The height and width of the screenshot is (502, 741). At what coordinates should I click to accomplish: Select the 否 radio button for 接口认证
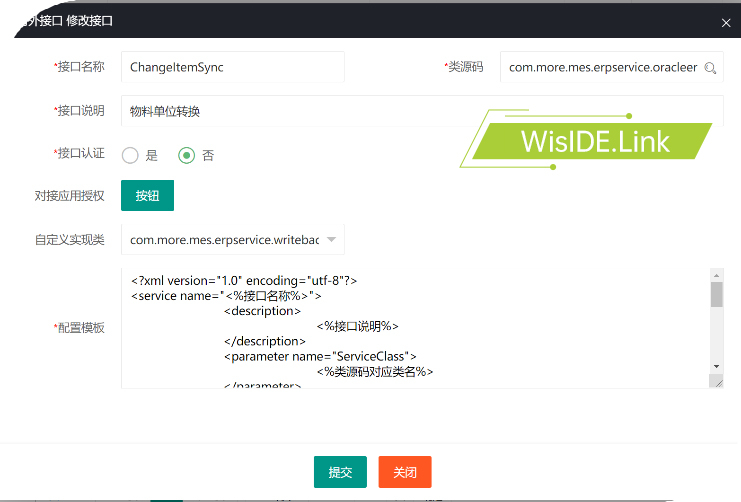tap(186, 155)
